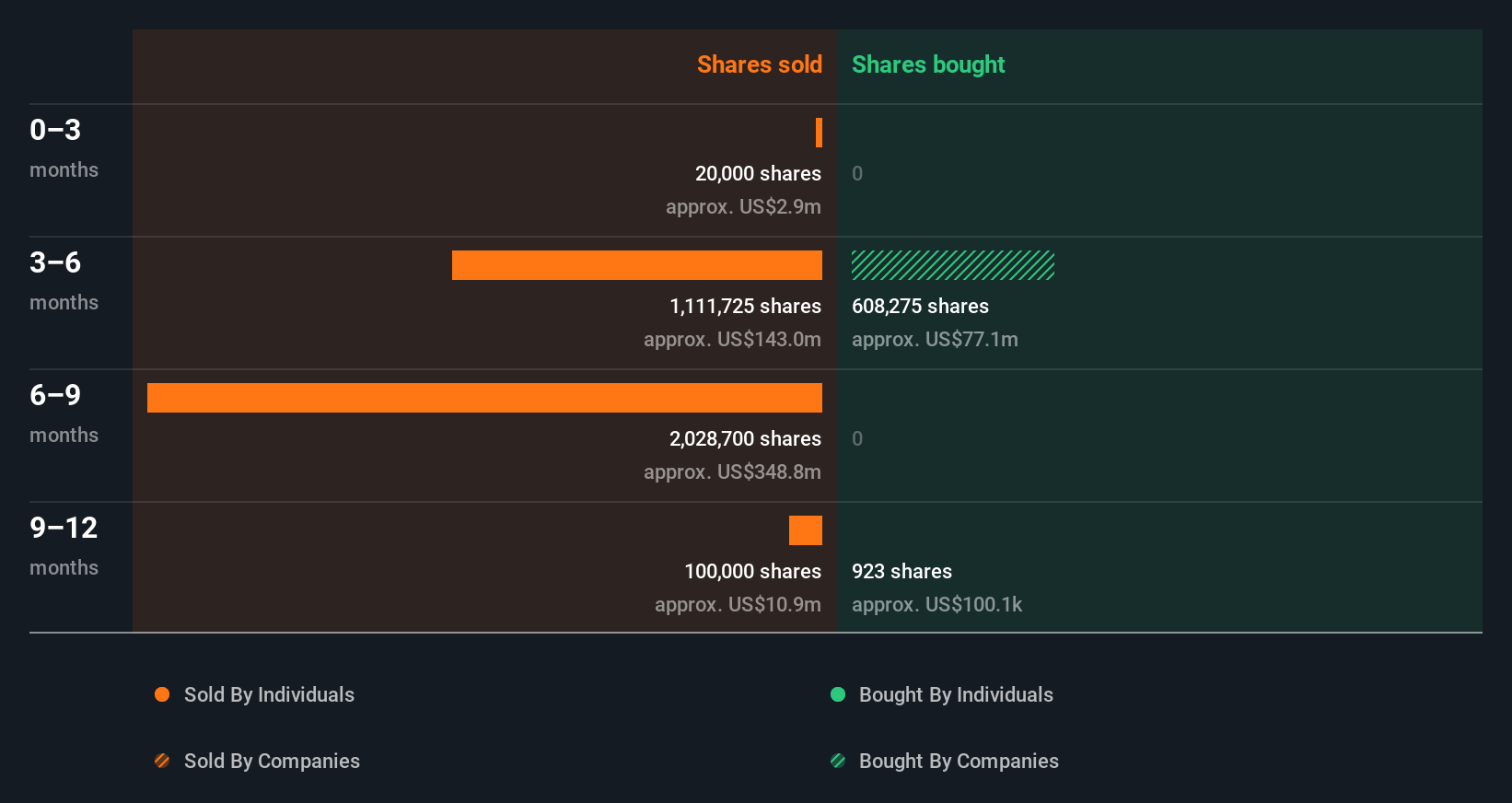The width and height of the screenshot is (1512, 803).
Task: Select the Sold By Companies legend label
Action: [272, 761]
